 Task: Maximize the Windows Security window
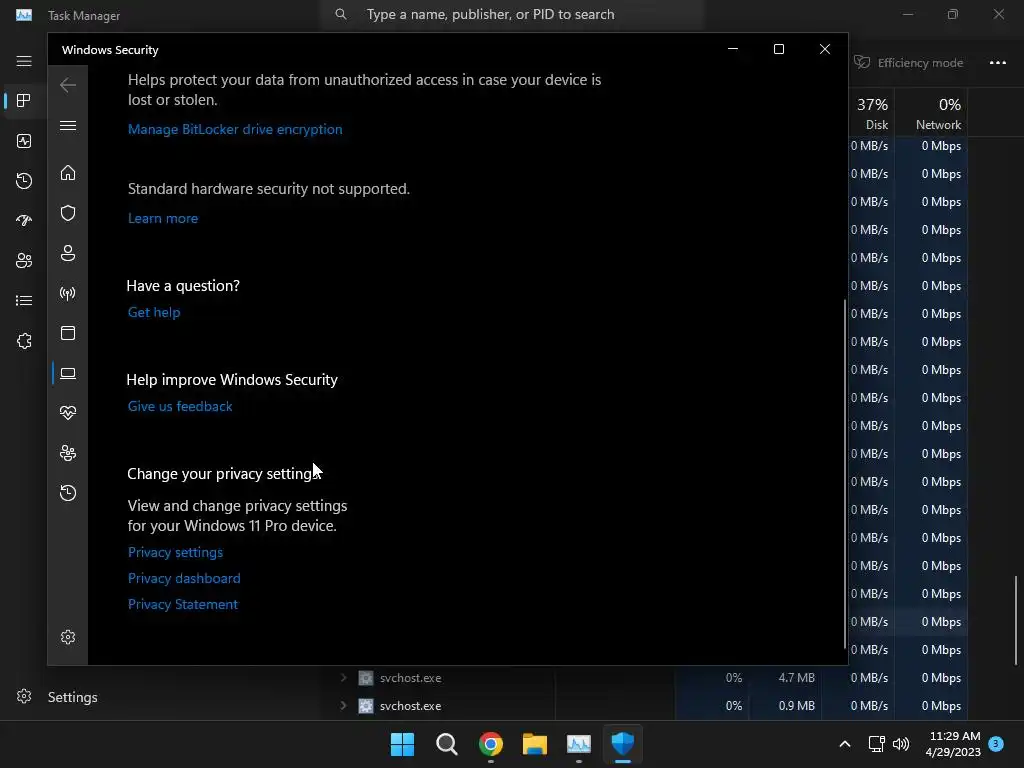[x=778, y=49]
